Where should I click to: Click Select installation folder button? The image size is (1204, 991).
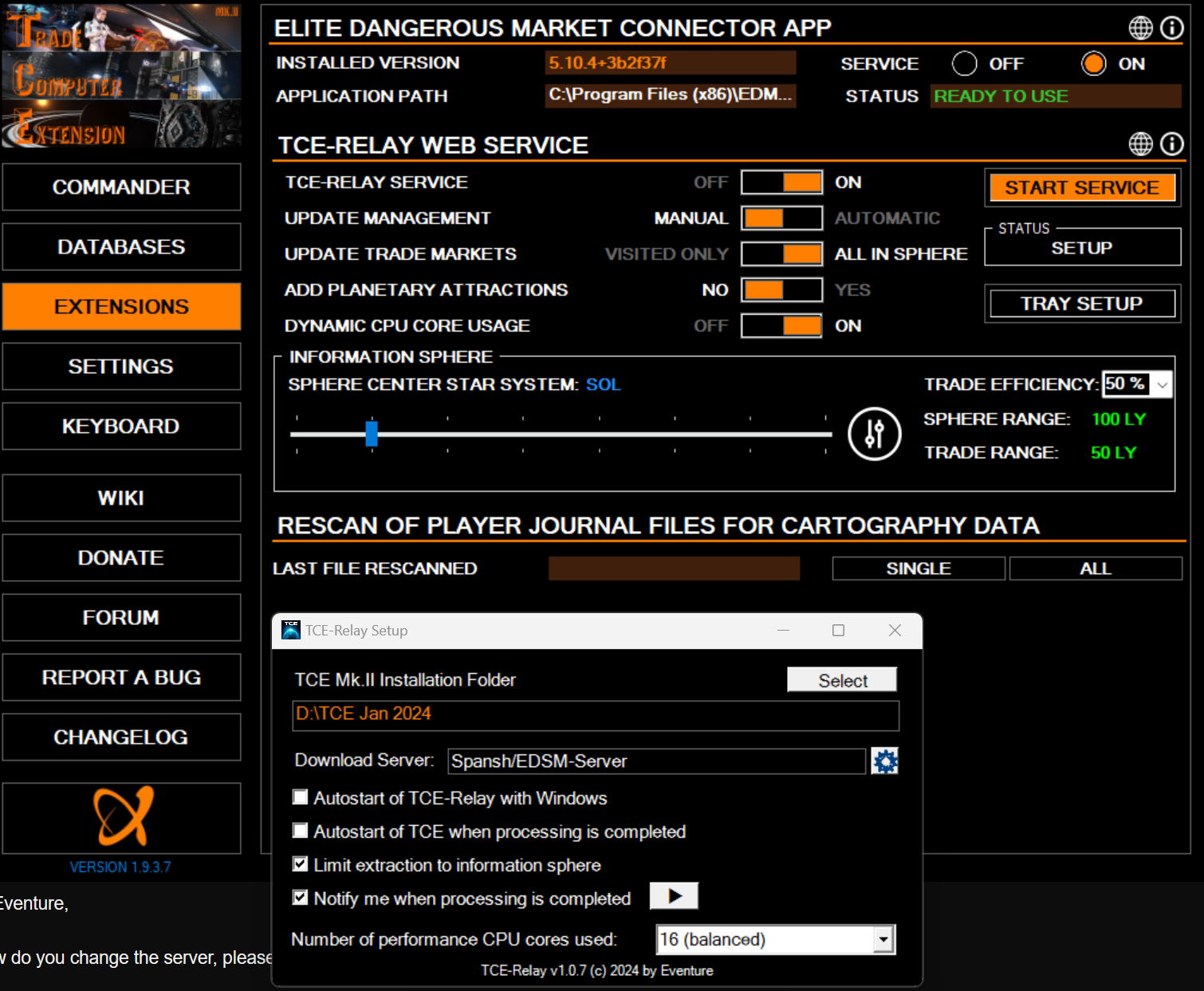click(842, 680)
